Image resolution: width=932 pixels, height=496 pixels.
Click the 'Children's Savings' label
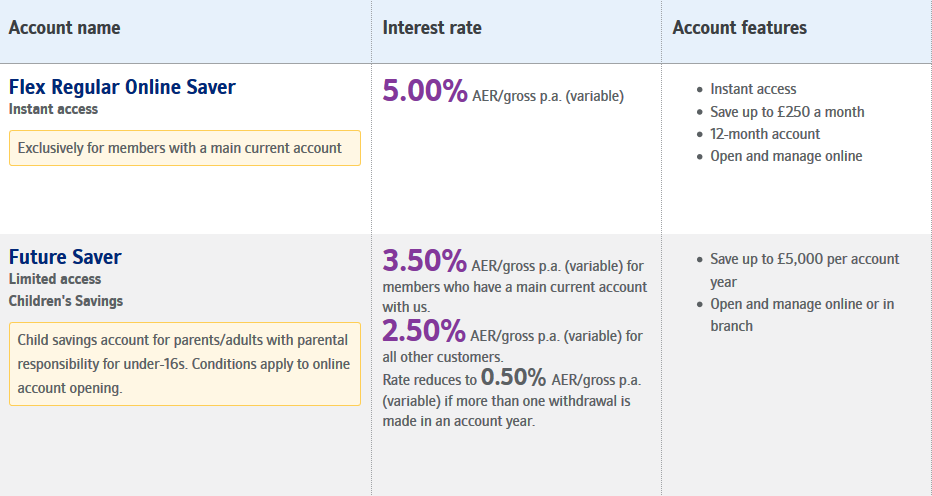(x=66, y=301)
